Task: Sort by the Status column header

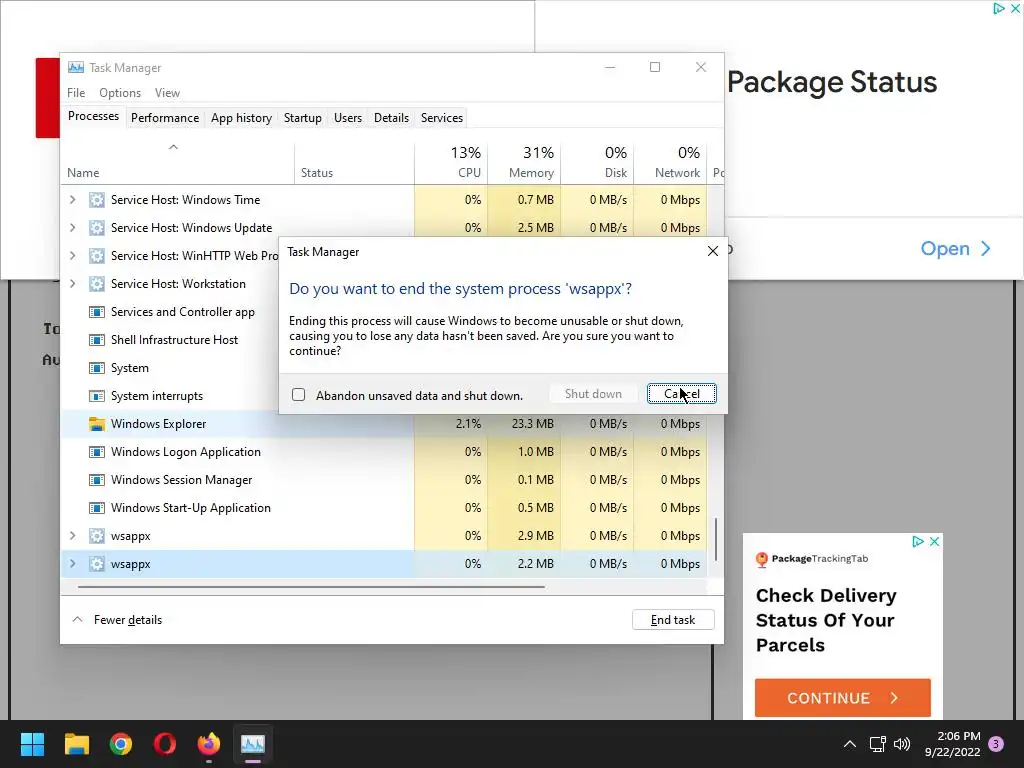Action: (354, 163)
